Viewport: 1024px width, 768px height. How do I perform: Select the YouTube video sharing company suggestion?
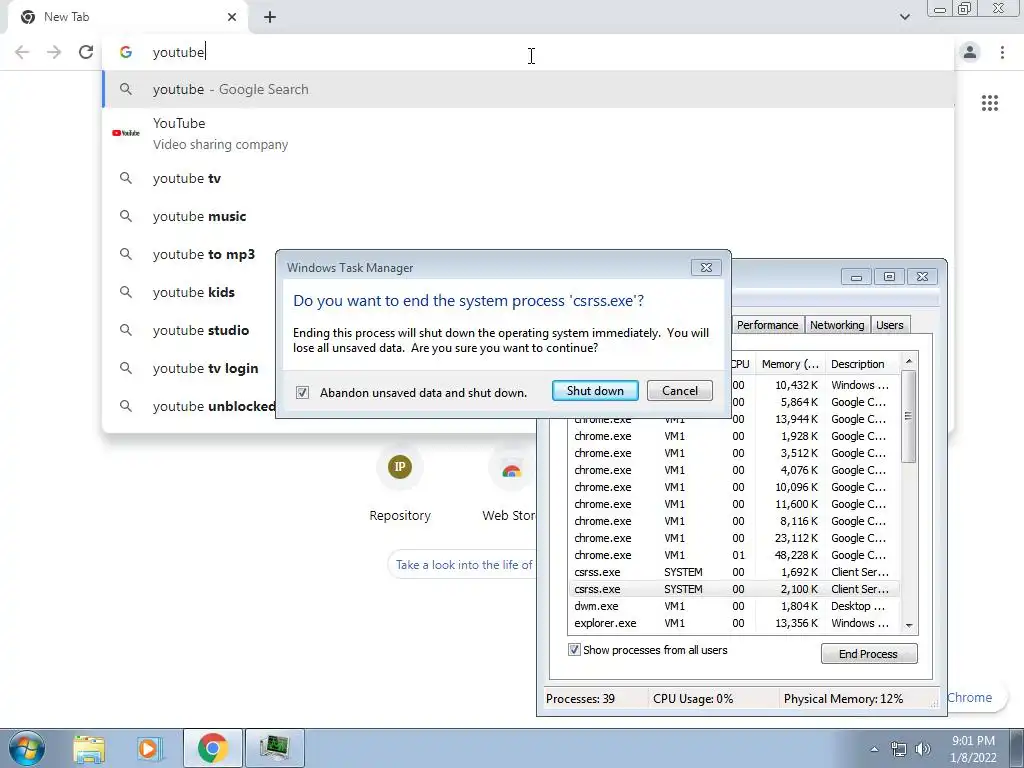[x=528, y=133]
